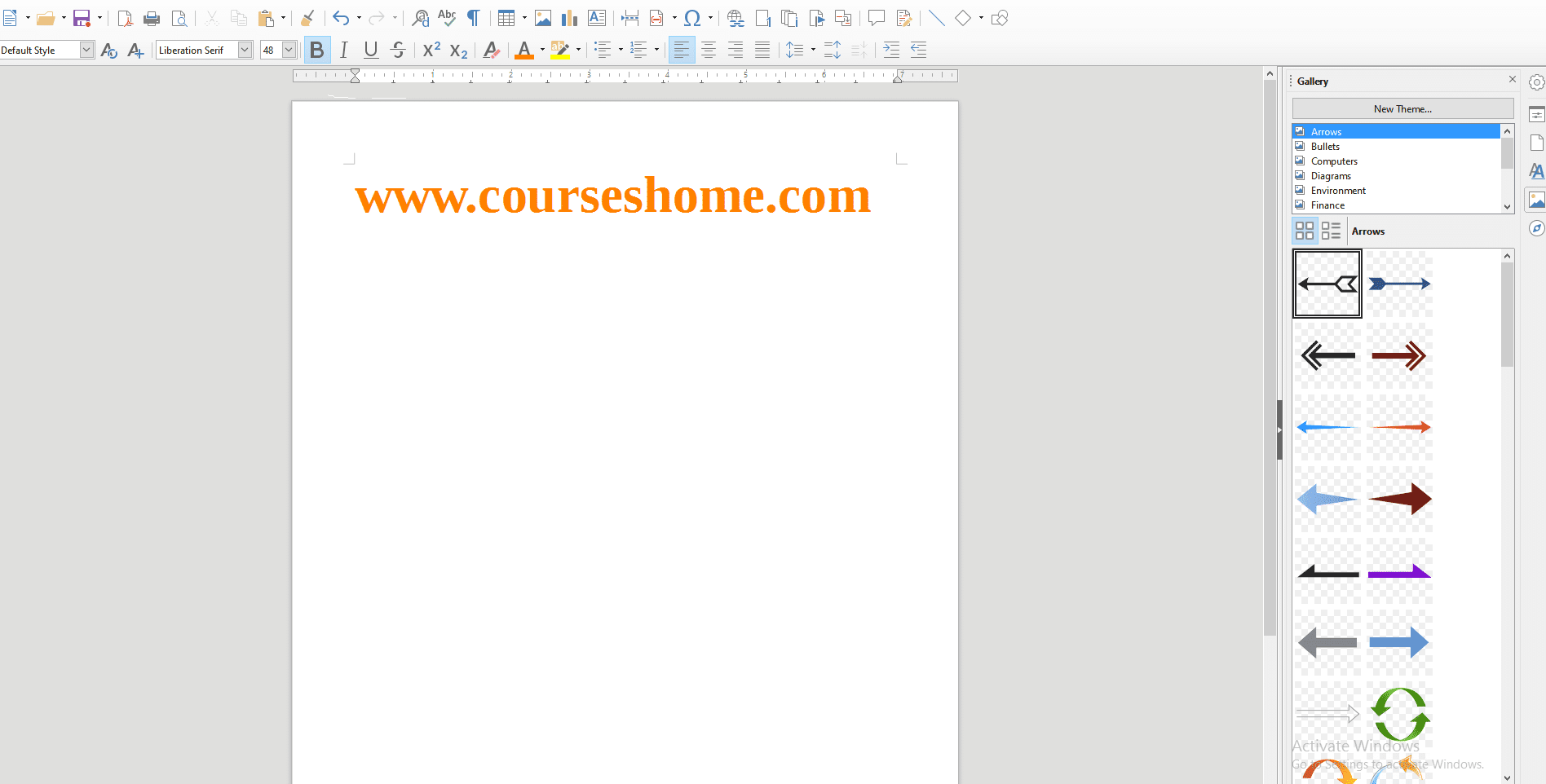
Task: Open the Properties panel in the sidebar
Action: pos(1538,114)
